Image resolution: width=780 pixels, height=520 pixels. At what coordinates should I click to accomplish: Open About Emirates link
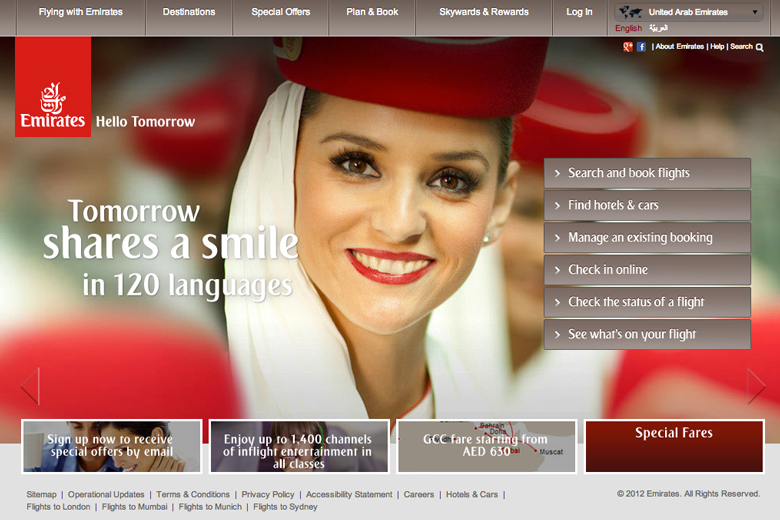click(680, 46)
